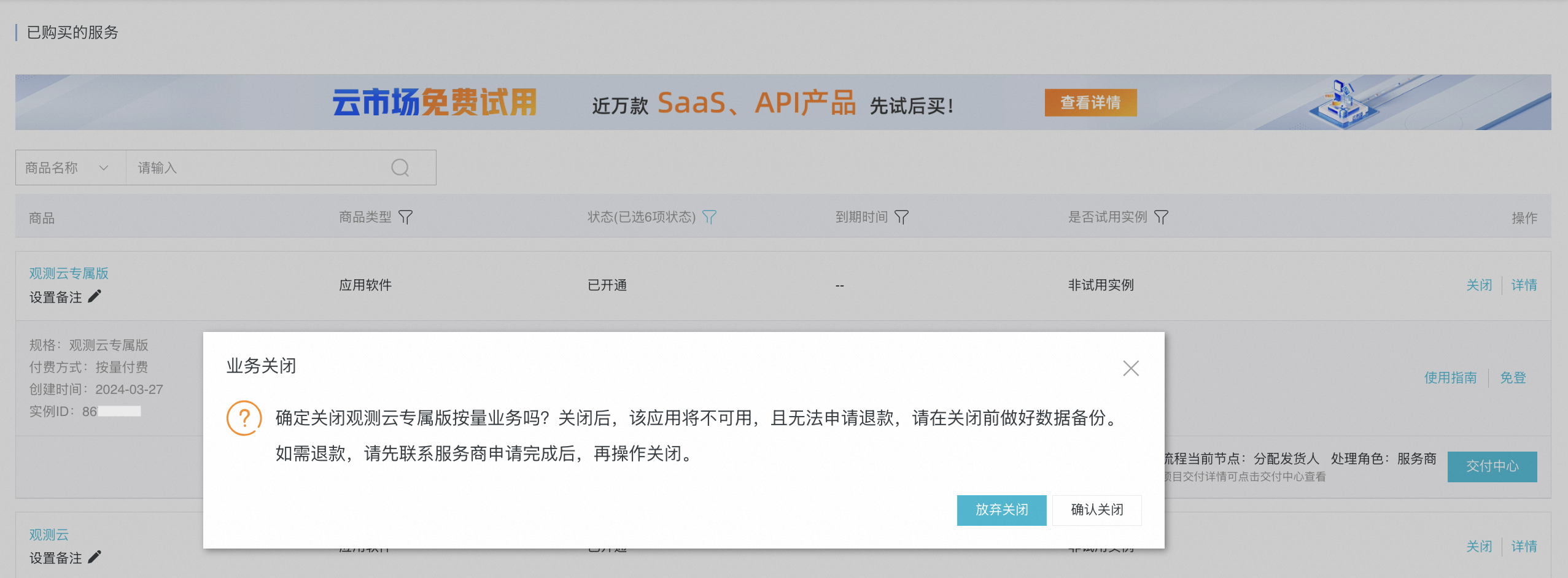Image resolution: width=1568 pixels, height=578 pixels.
Task: Click the 已开通 status in 观测云专属版 row
Action: click(607, 285)
